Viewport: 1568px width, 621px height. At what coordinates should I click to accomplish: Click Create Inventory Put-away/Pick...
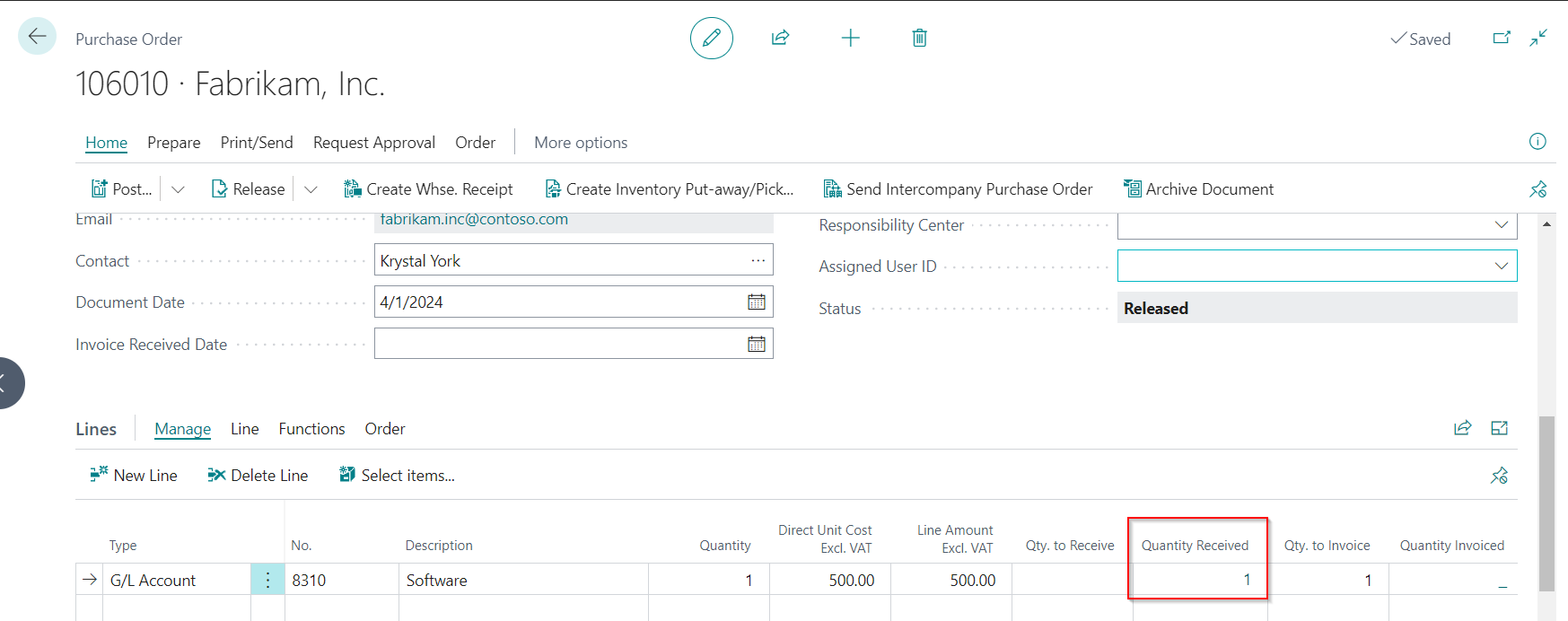670,189
